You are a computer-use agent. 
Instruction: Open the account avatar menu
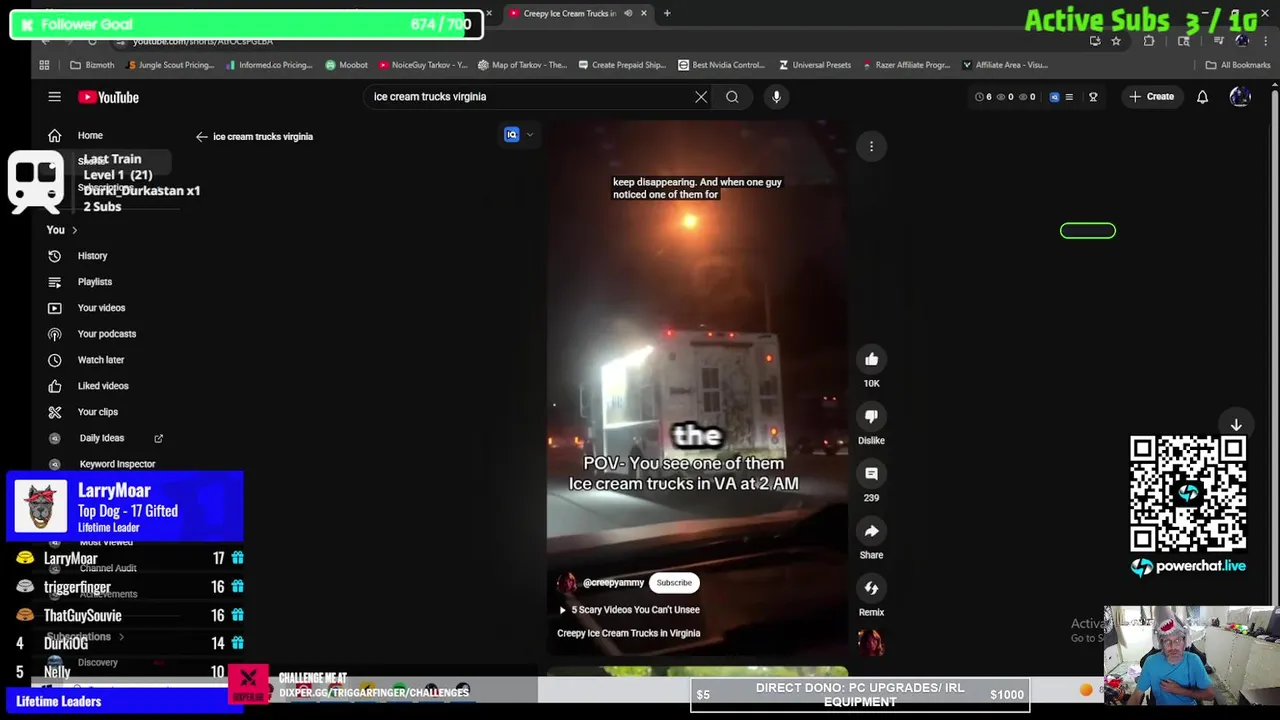pos(1240,97)
